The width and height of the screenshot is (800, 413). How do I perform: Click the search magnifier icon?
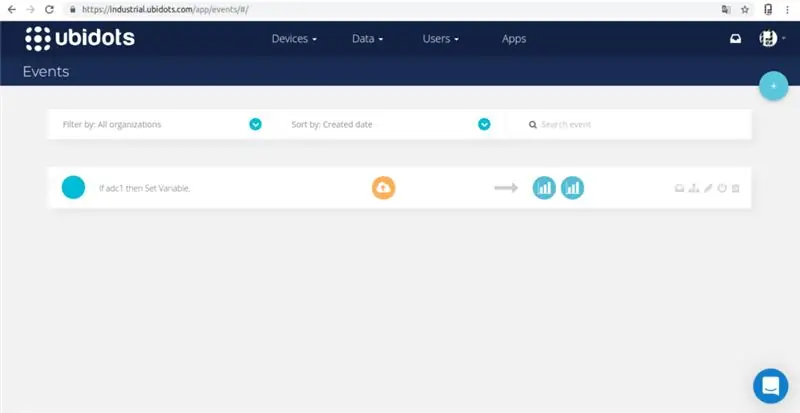[x=533, y=125]
